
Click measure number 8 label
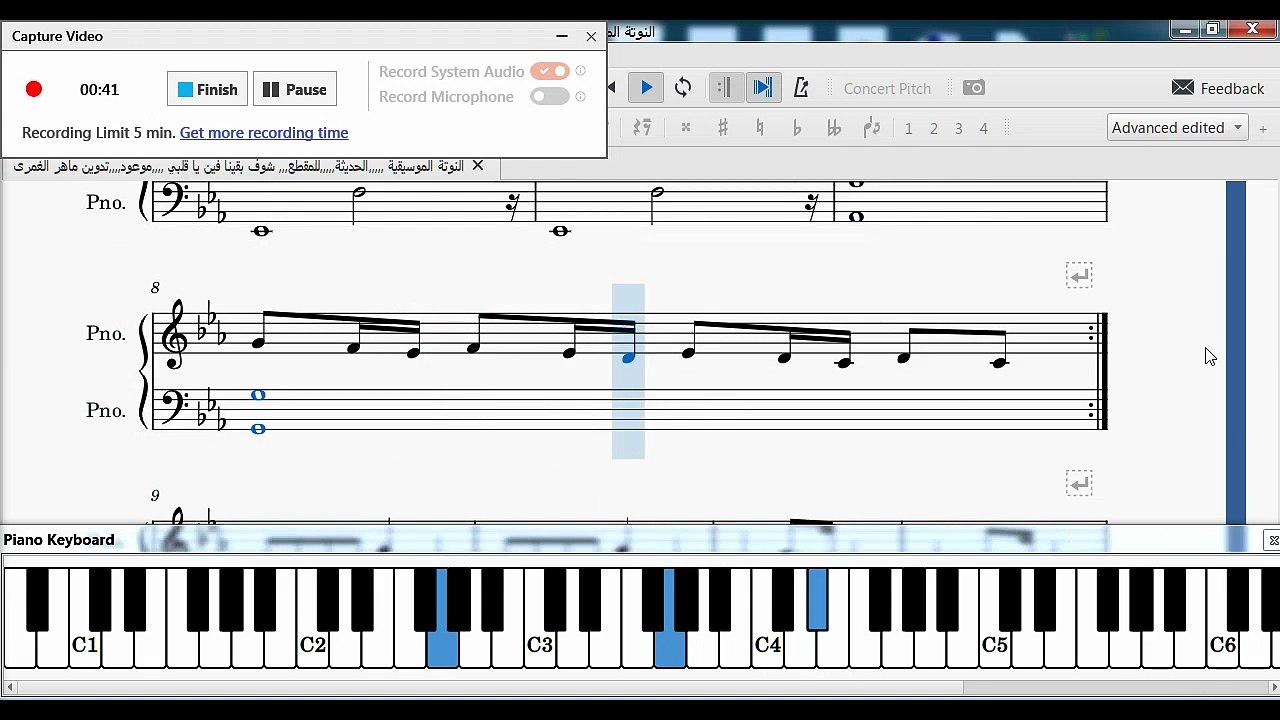(155, 288)
